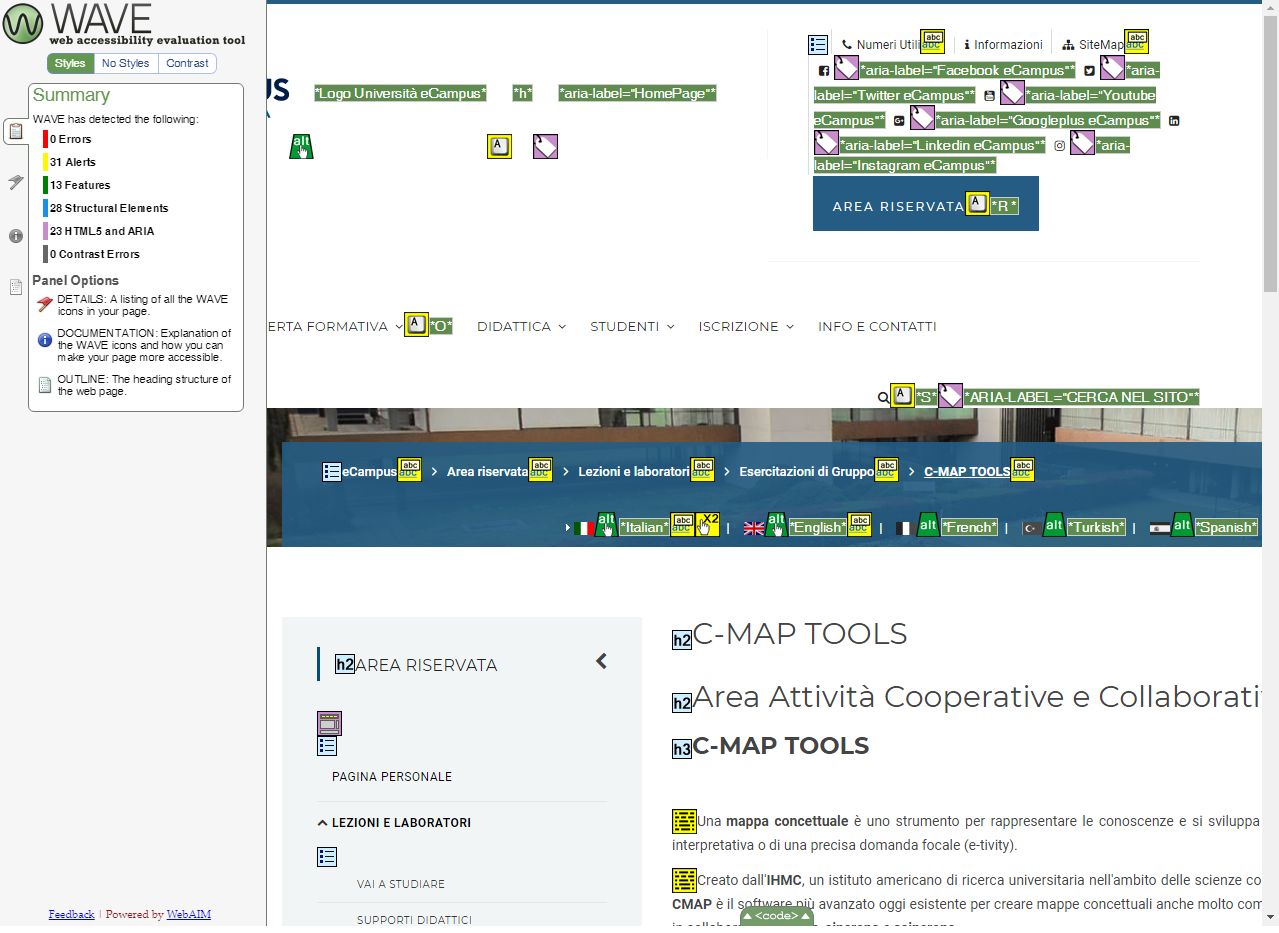1279x933 pixels.
Task: Click the Esercitazioni di Gruppo breadcrumb
Action: 807,471
